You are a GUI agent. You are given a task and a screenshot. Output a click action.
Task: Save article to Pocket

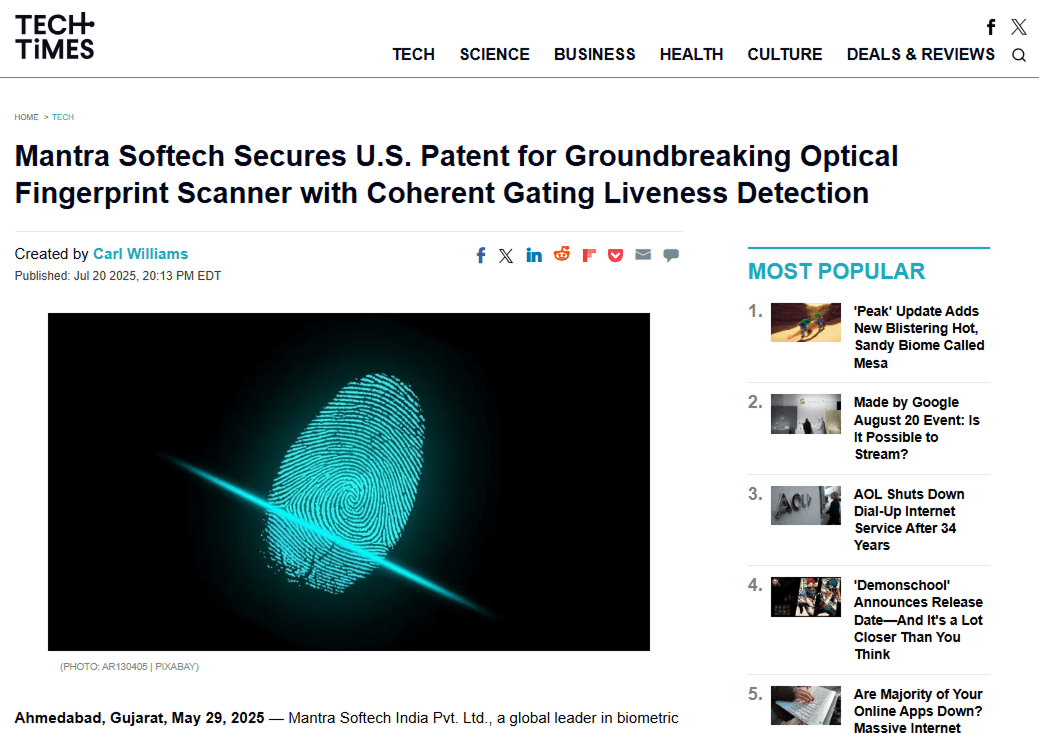(616, 255)
